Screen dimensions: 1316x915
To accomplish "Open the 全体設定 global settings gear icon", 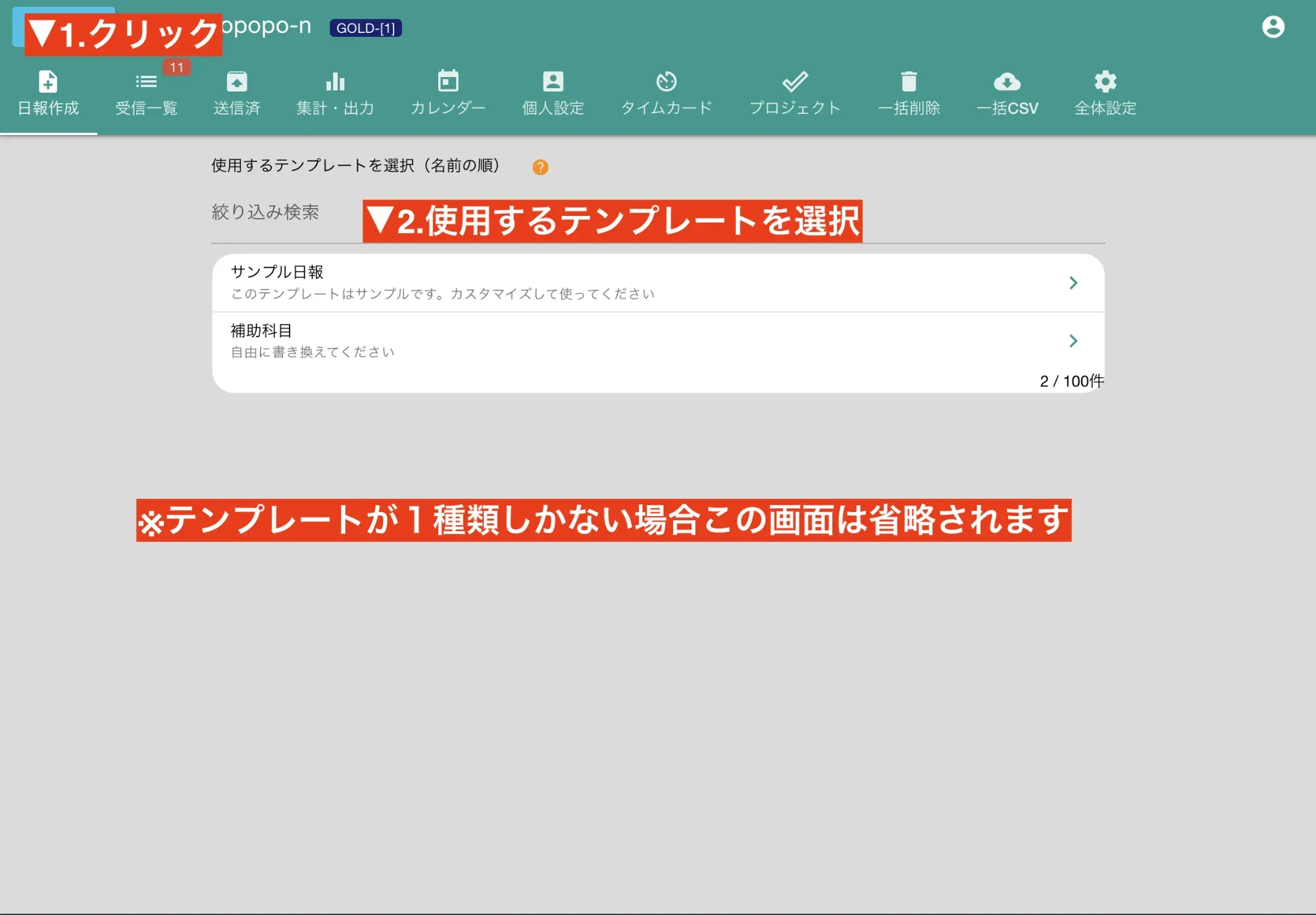I will click(1105, 82).
